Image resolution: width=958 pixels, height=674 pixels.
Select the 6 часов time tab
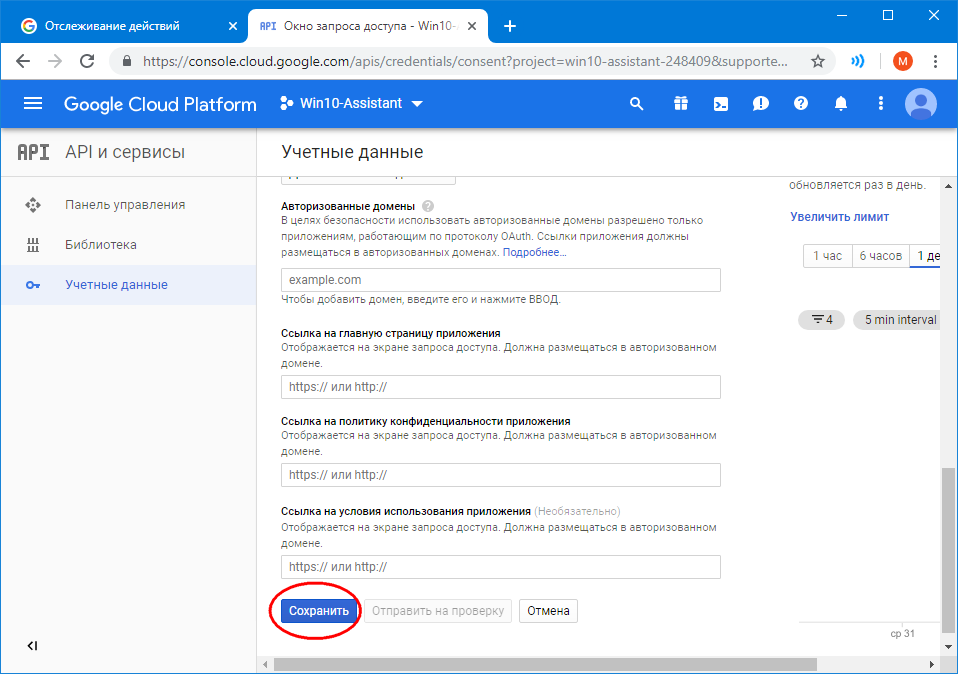(x=880, y=256)
